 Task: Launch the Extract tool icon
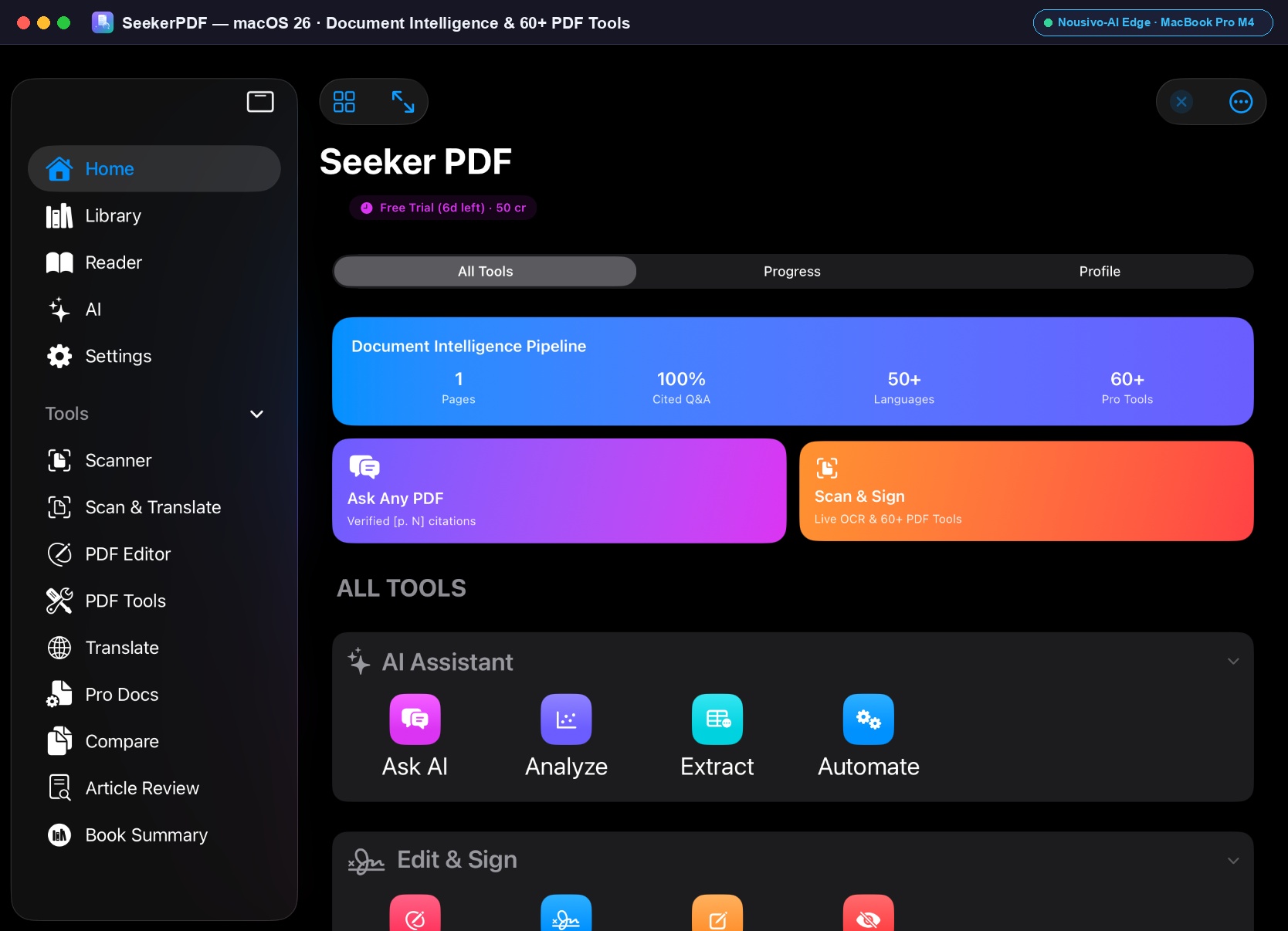[717, 719]
